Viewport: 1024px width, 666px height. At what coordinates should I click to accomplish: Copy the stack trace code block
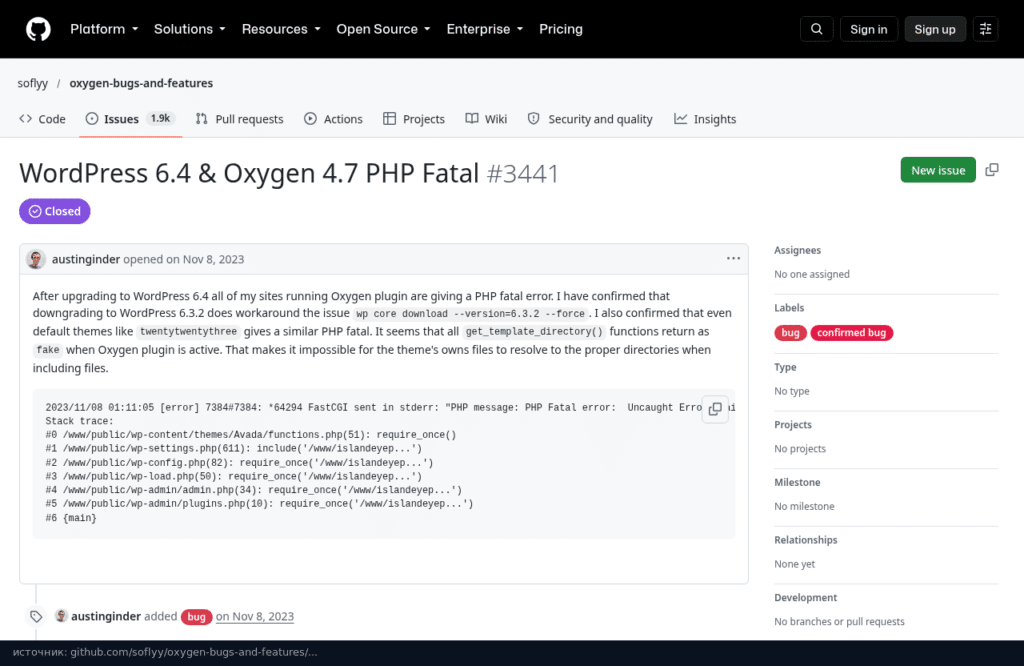coord(715,409)
